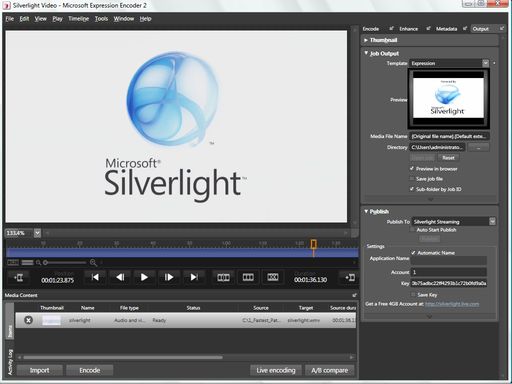Switch to the Enhance tab

click(x=409, y=29)
